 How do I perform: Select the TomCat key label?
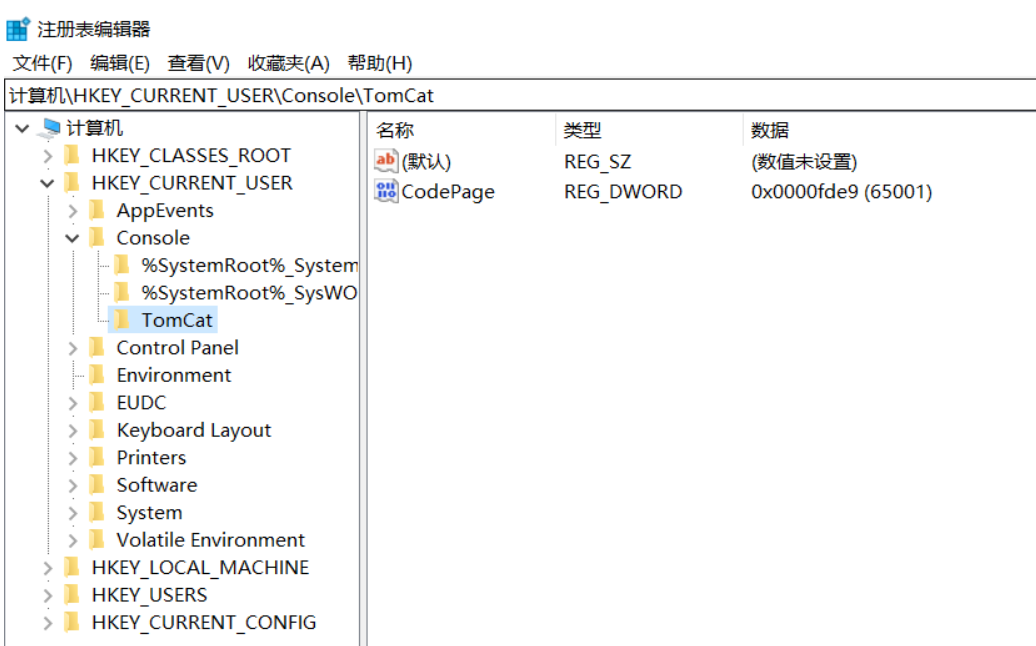pos(177,320)
